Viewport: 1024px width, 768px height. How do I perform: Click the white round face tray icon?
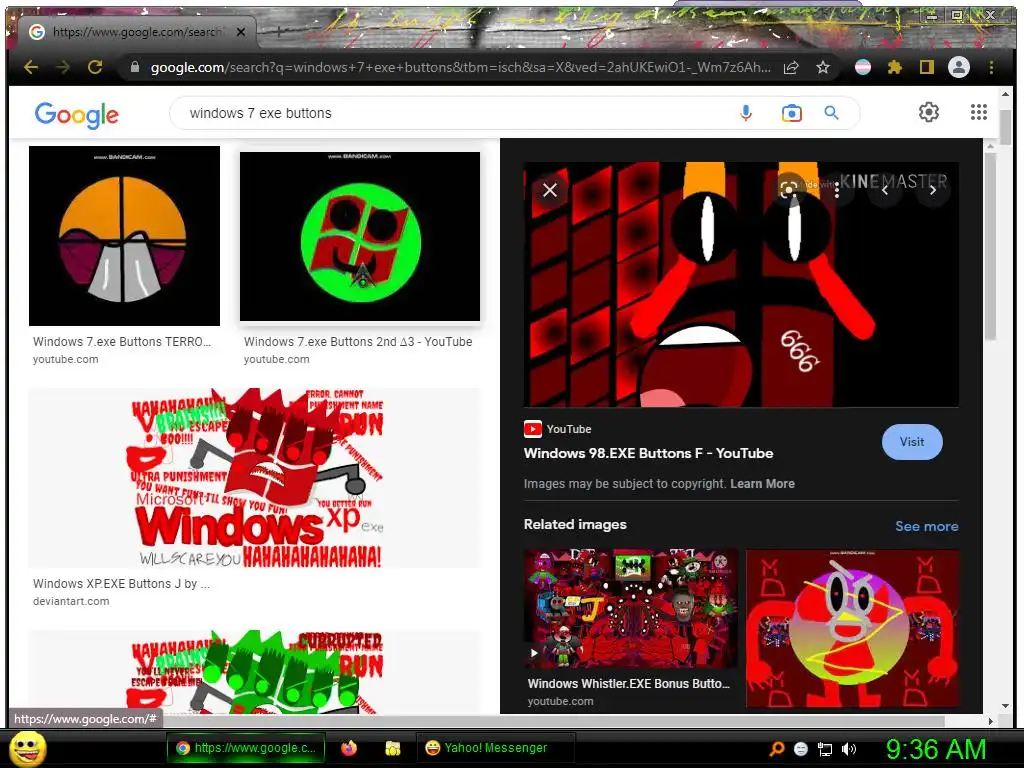tap(801, 749)
